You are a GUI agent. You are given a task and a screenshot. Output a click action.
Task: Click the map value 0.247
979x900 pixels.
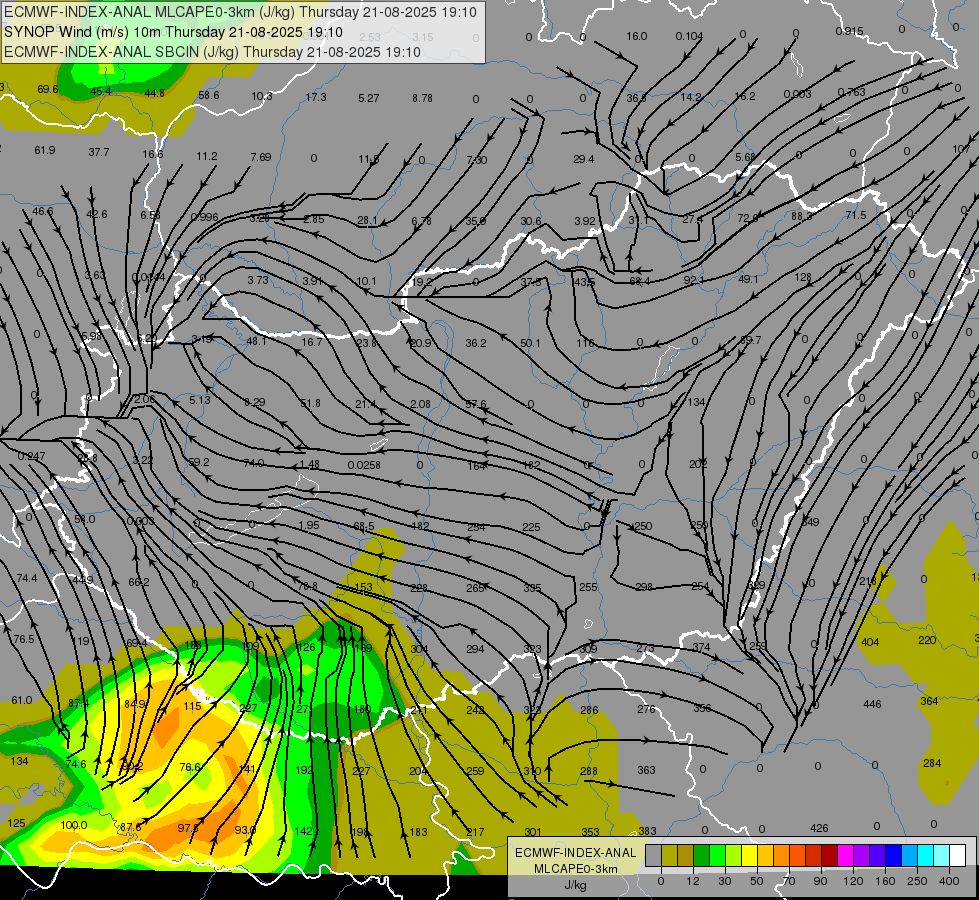[x=31, y=457]
